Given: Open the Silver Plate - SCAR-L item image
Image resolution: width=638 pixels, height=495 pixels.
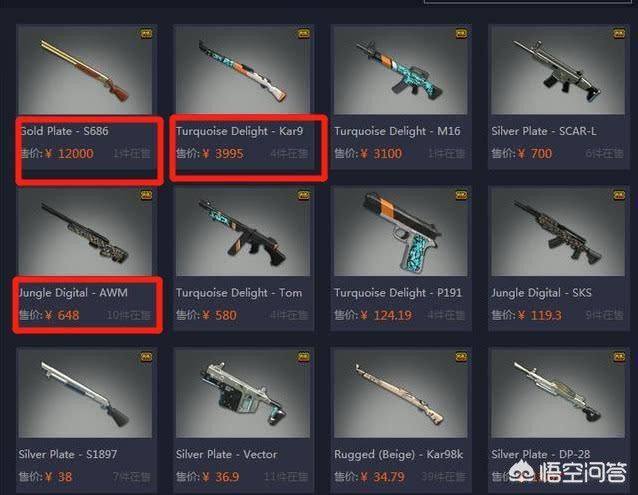Looking at the screenshot, I should pos(557,70).
